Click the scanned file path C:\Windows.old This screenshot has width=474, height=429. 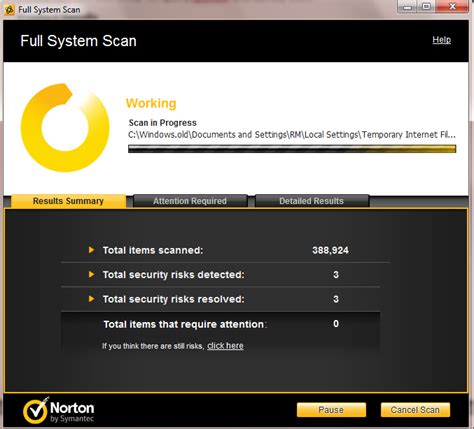292,135
